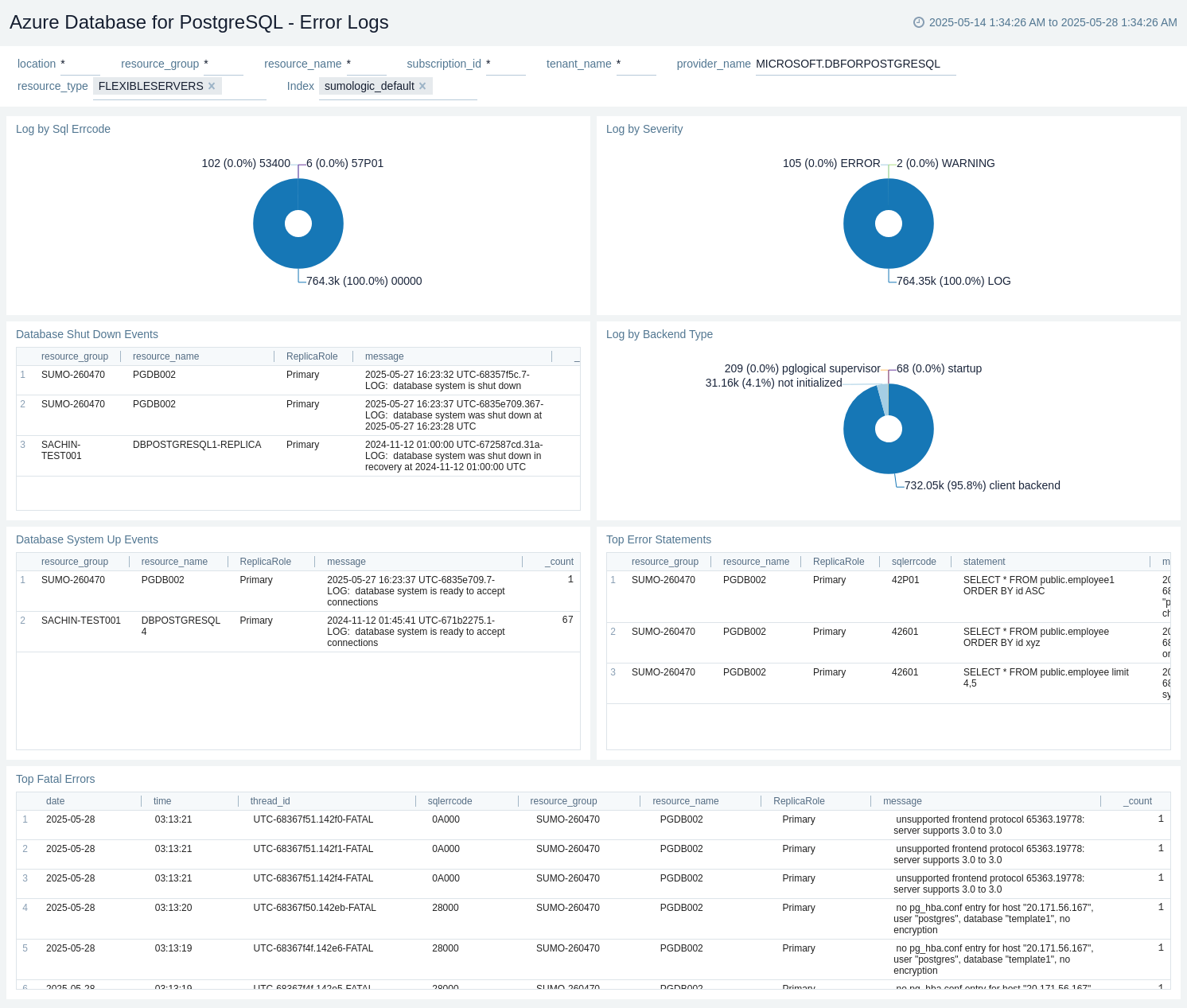Click the 'employee limit 4,5' statement
Screen dimensions: 1187x1008
(x=1046, y=678)
